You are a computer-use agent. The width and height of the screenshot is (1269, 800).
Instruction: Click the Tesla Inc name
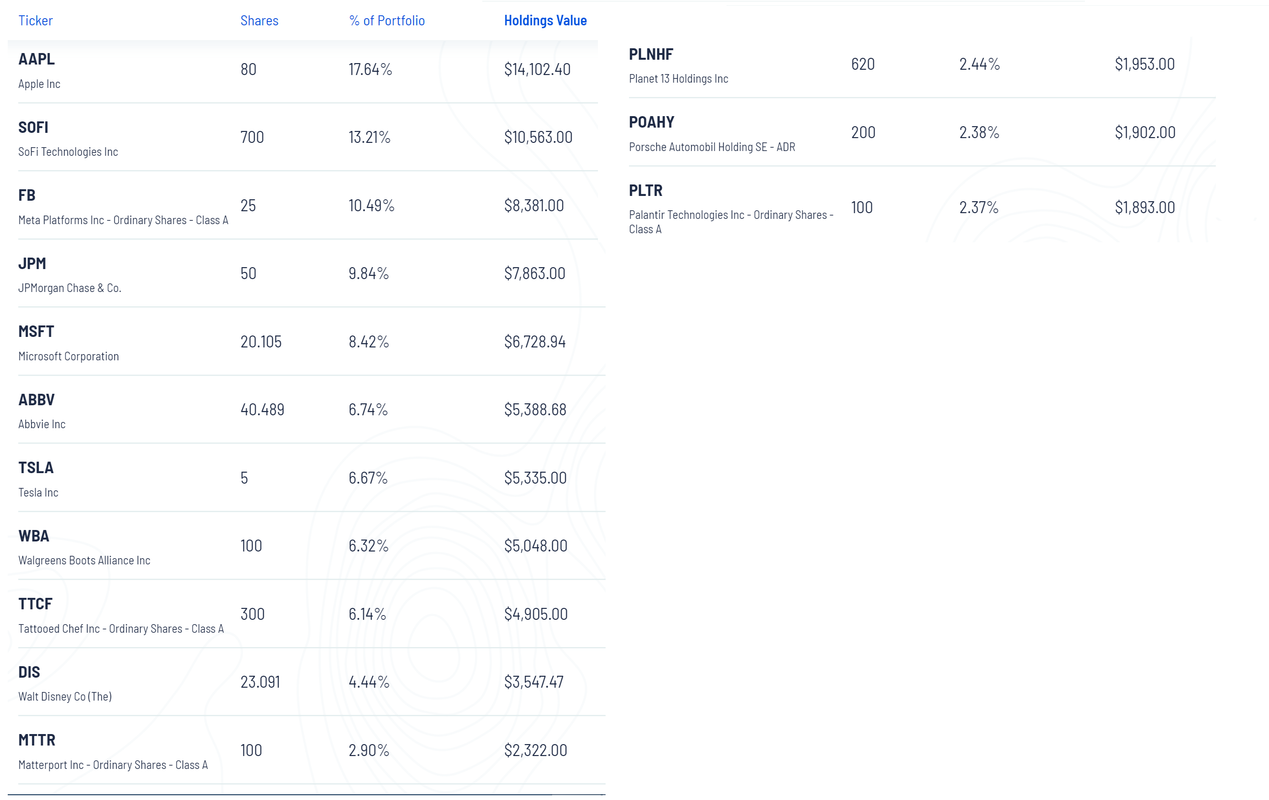pos(38,492)
